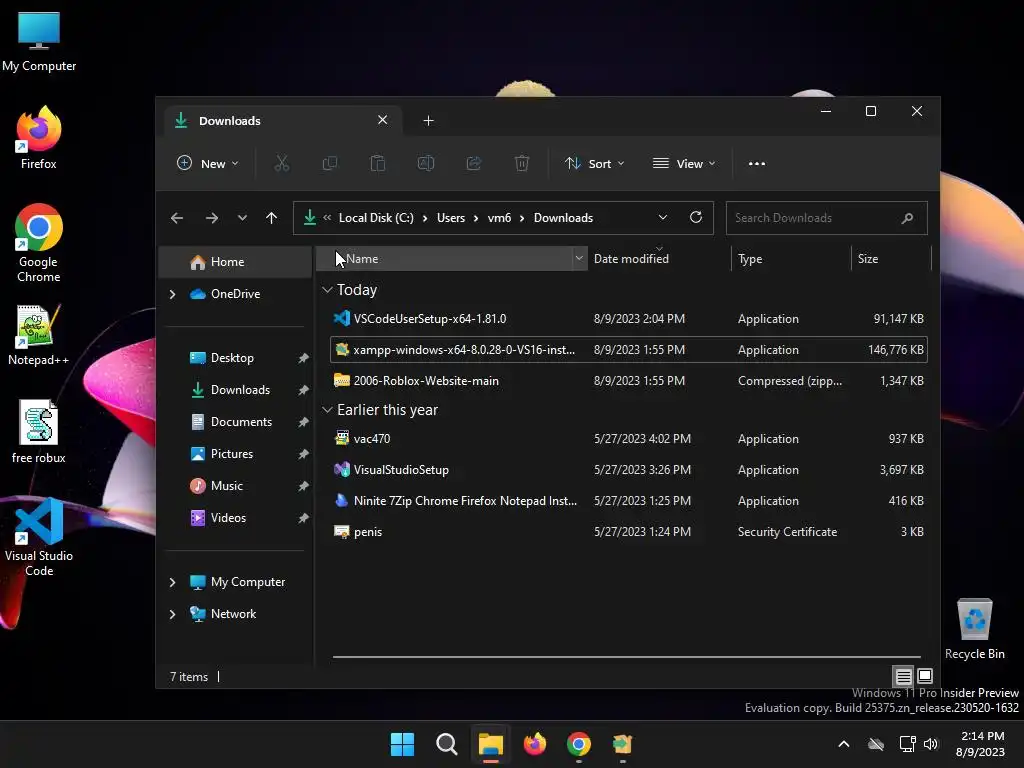Select the vac470 application
Screen dimensions: 1024x768
click(x=628, y=439)
